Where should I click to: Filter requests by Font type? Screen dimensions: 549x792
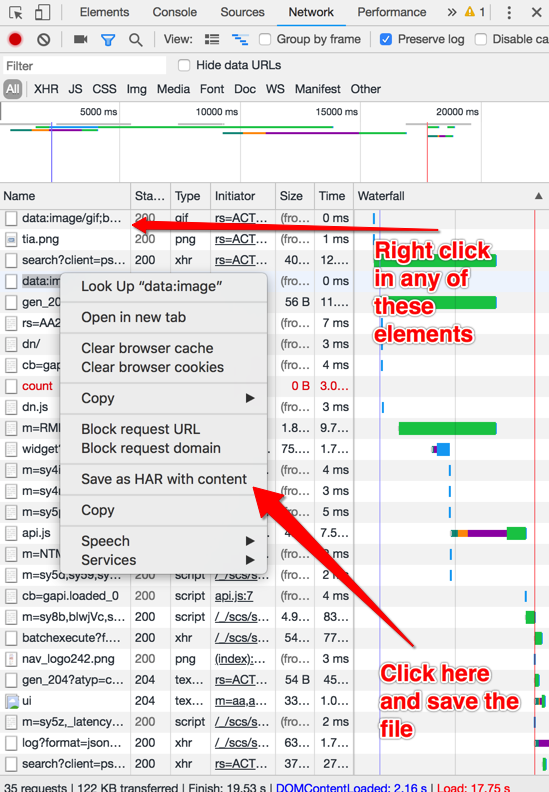pos(212,89)
